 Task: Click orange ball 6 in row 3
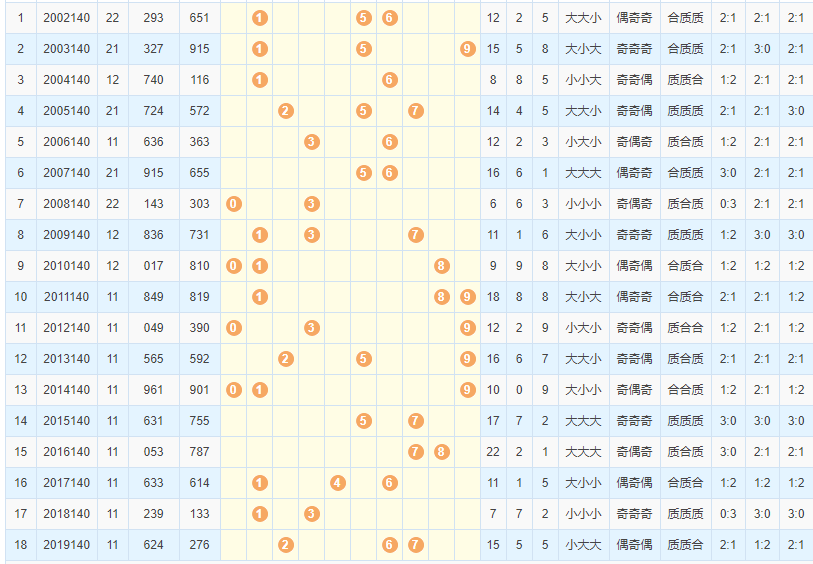390,80
